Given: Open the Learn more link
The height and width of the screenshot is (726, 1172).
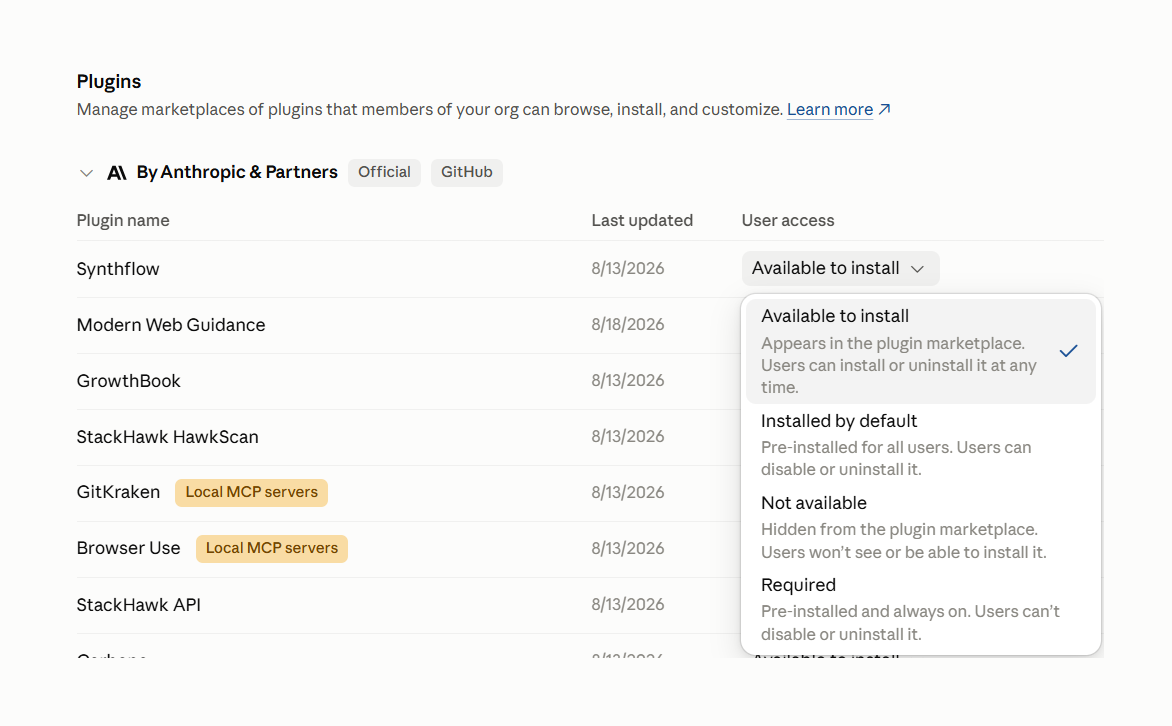Looking at the screenshot, I should [x=830, y=109].
